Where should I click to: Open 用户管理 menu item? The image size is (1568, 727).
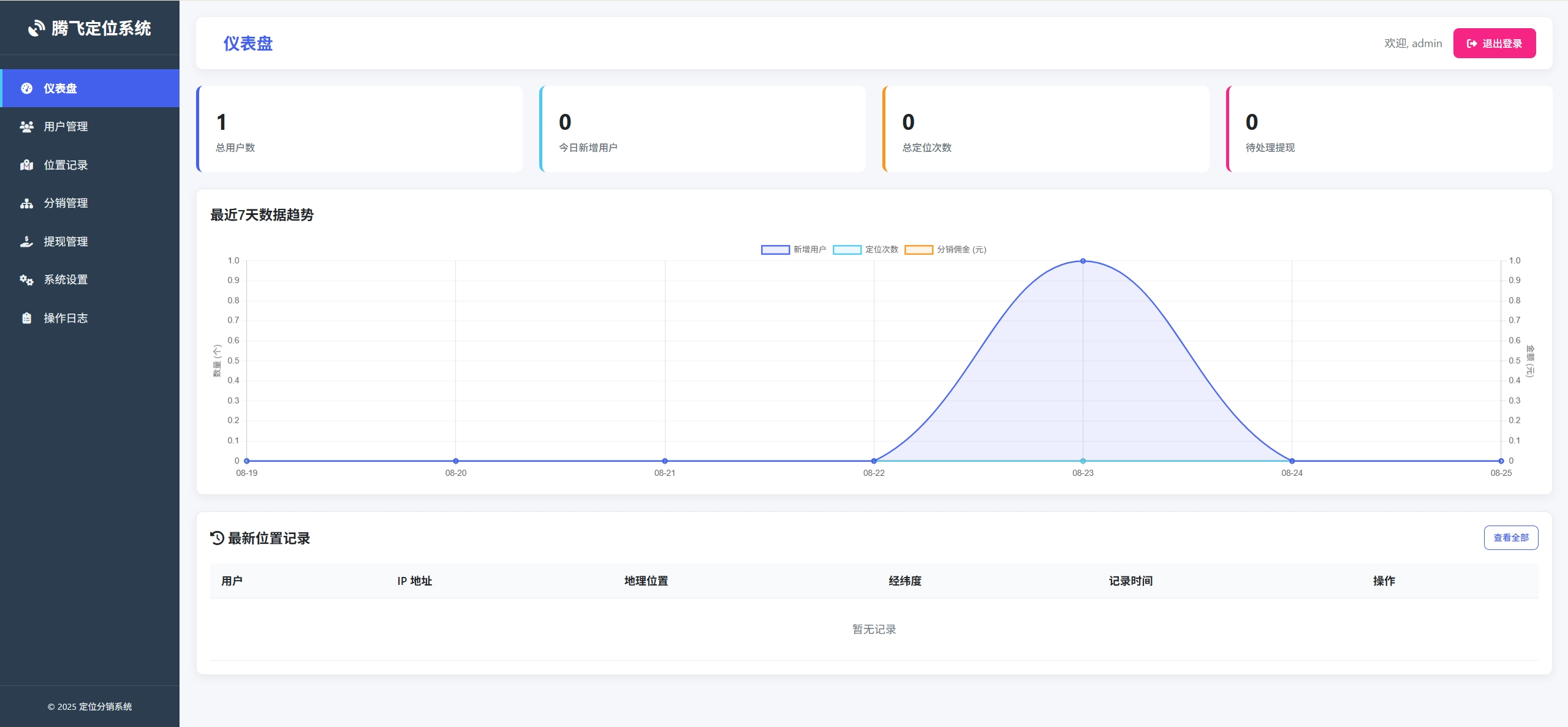66,127
